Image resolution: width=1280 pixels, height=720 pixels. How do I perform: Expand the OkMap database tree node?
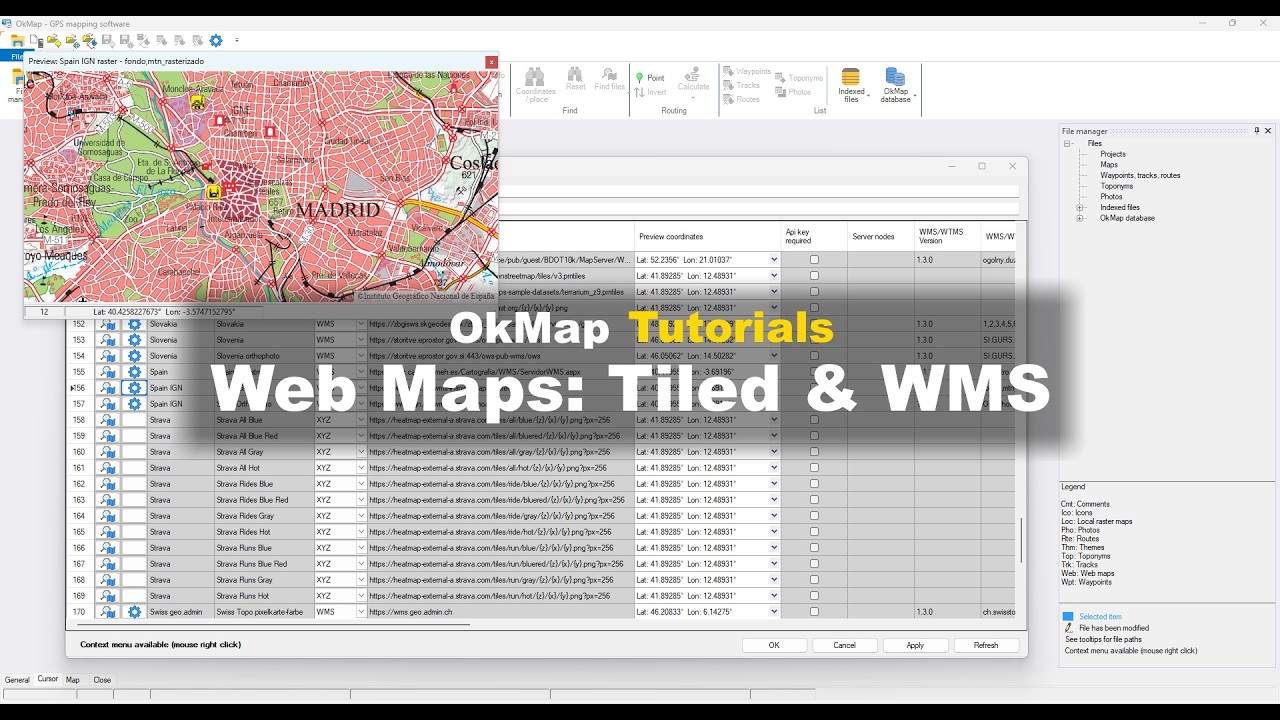[x=1079, y=218]
